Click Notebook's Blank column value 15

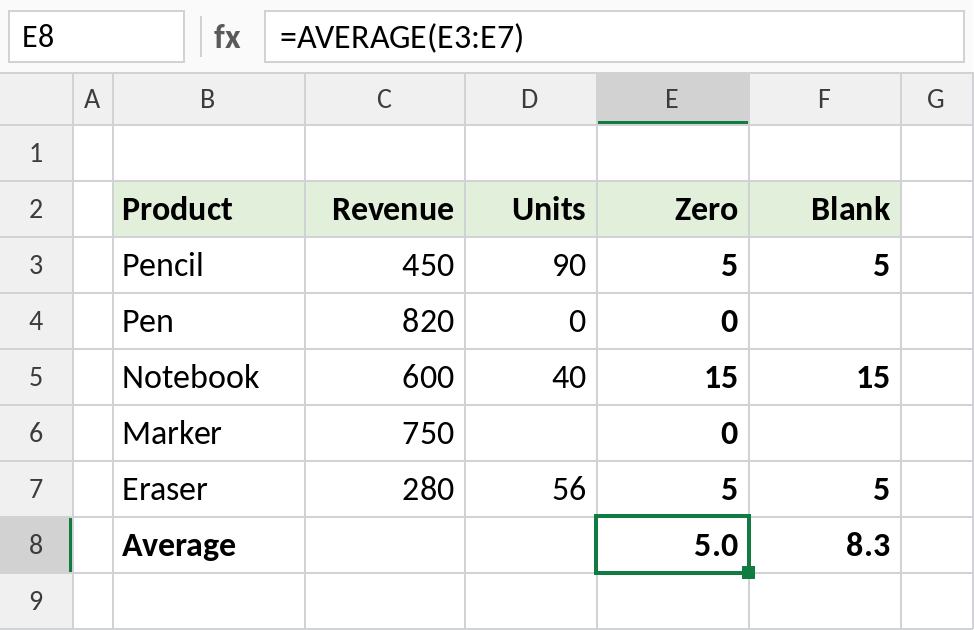[x=824, y=377]
